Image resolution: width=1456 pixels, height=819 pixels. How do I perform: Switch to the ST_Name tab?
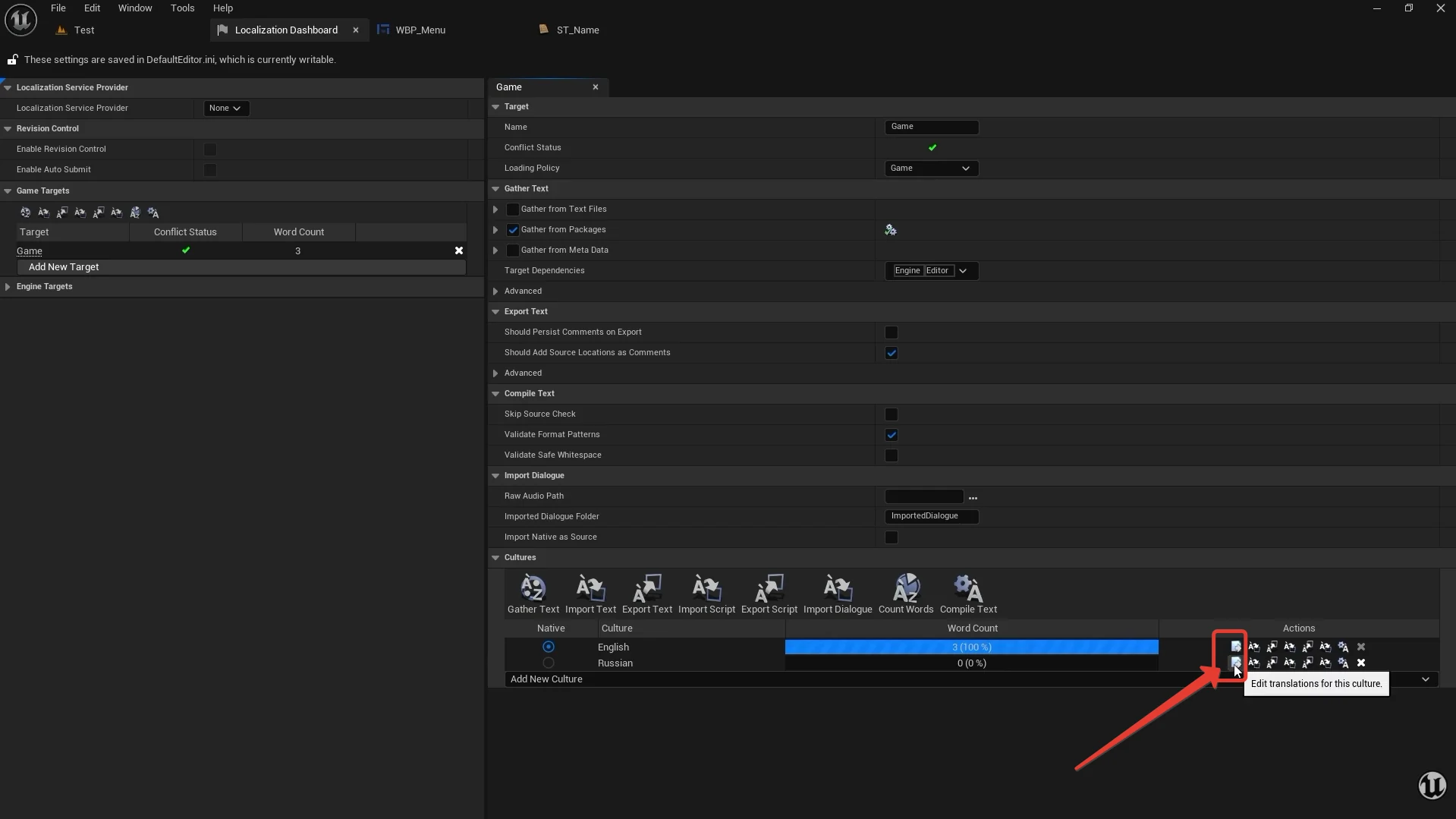[x=577, y=30]
